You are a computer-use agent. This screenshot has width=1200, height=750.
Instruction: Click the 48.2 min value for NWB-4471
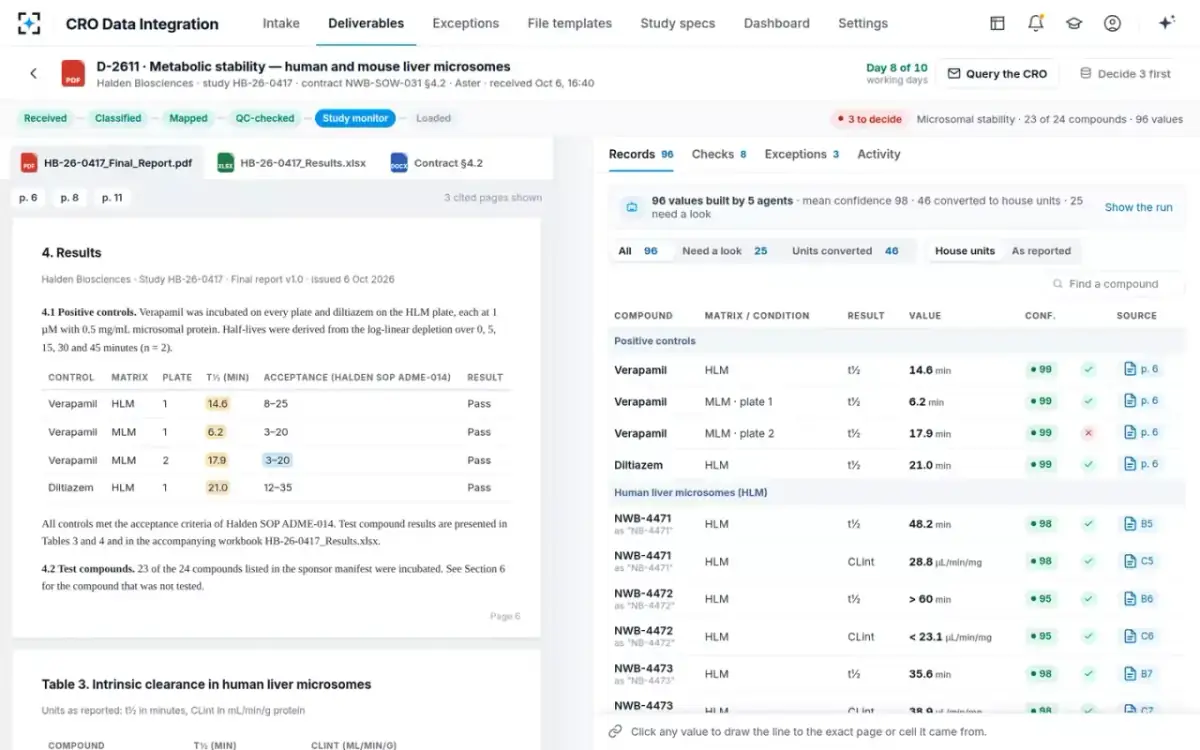pyautogui.click(x=930, y=524)
